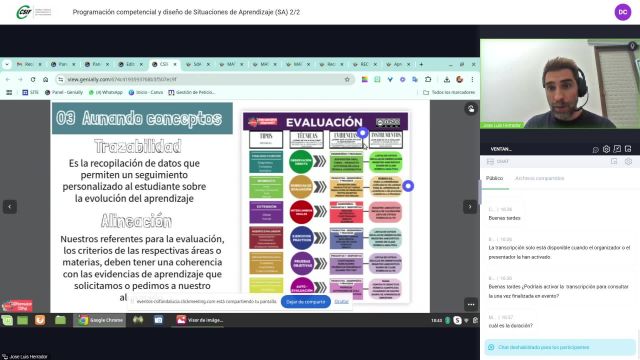Open the CSIF logo home link
The width and height of the screenshot is (640, 360).
point(34,12)
